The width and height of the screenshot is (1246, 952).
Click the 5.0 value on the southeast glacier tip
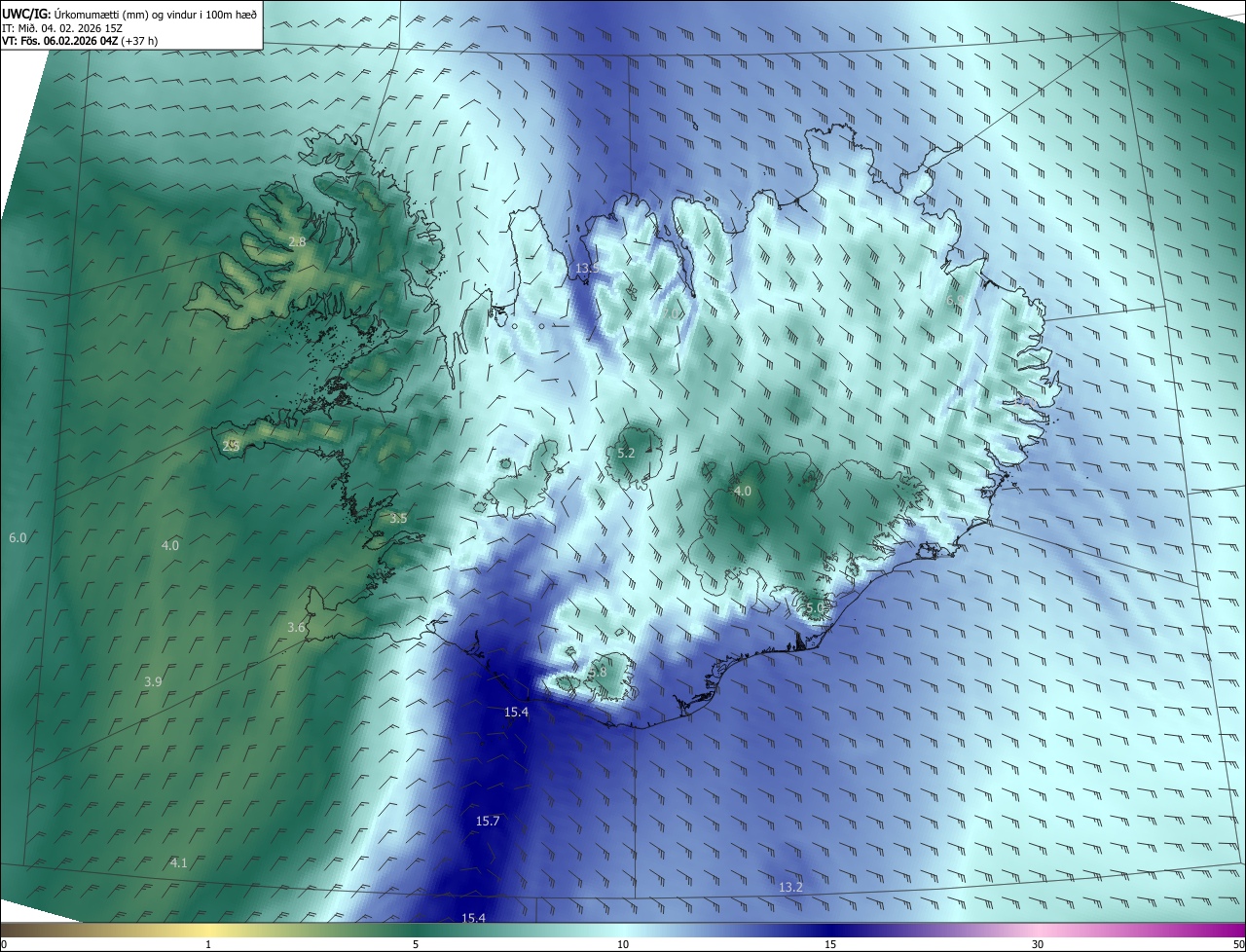pyautogui.click(x=815, y=608)
